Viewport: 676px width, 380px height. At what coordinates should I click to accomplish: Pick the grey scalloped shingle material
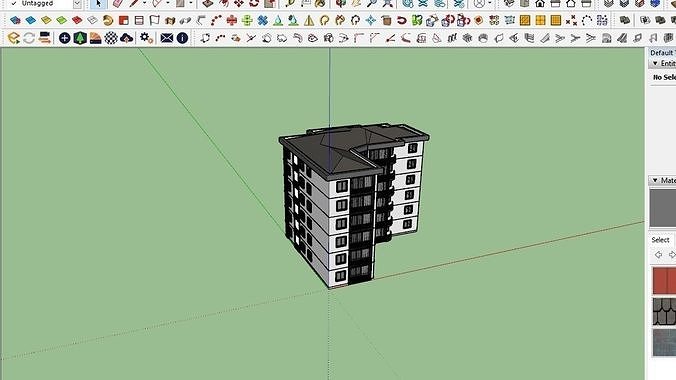tap(664, 311)
